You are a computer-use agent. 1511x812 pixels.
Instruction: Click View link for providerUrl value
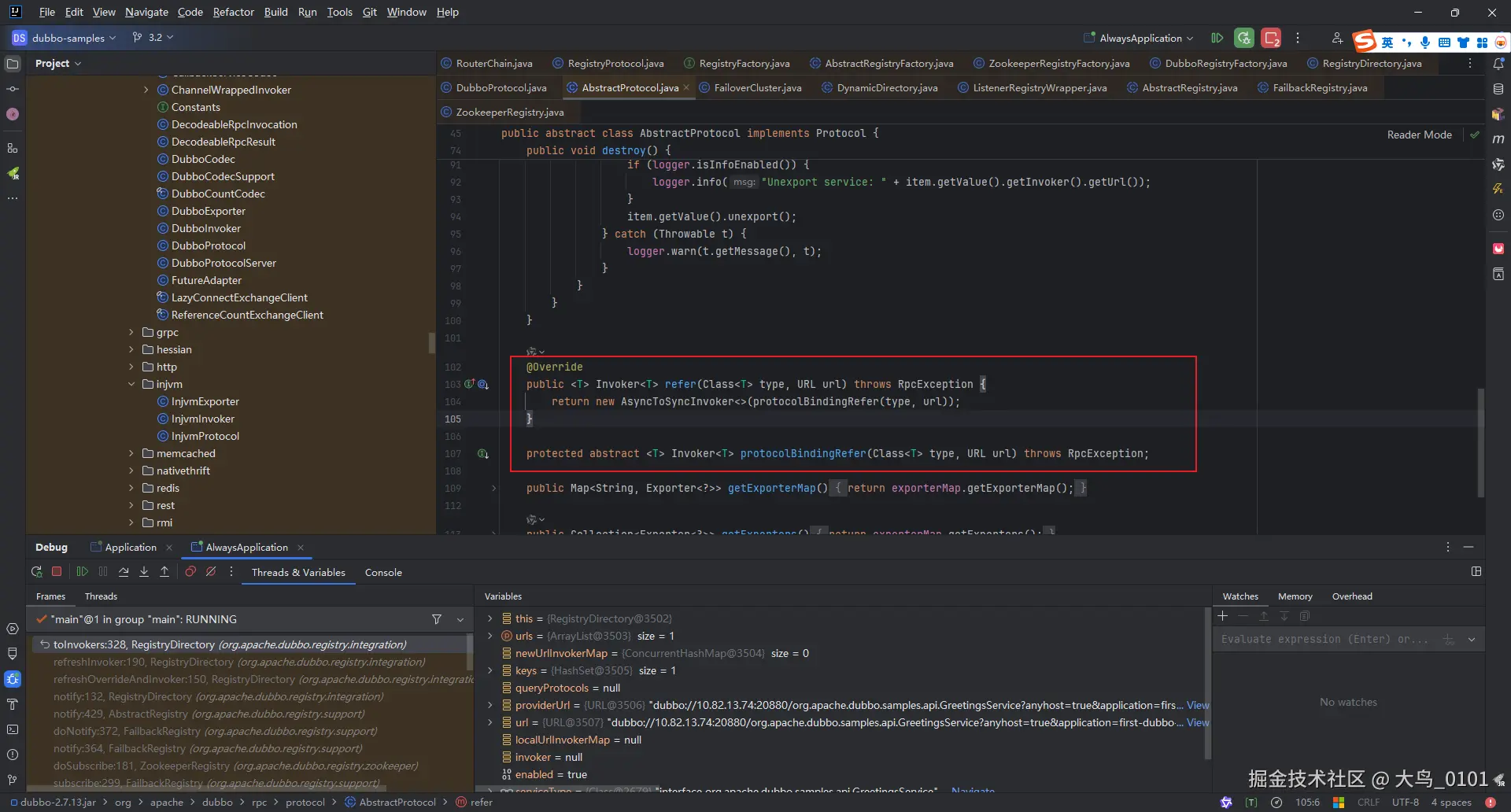tap(1197, 706)
